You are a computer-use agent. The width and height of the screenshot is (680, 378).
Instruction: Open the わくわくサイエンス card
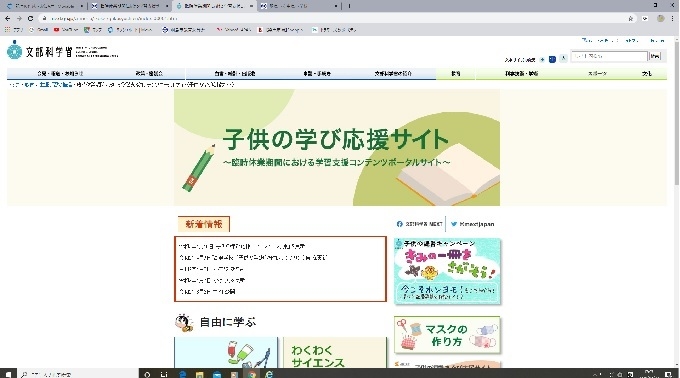click(335, 352)
